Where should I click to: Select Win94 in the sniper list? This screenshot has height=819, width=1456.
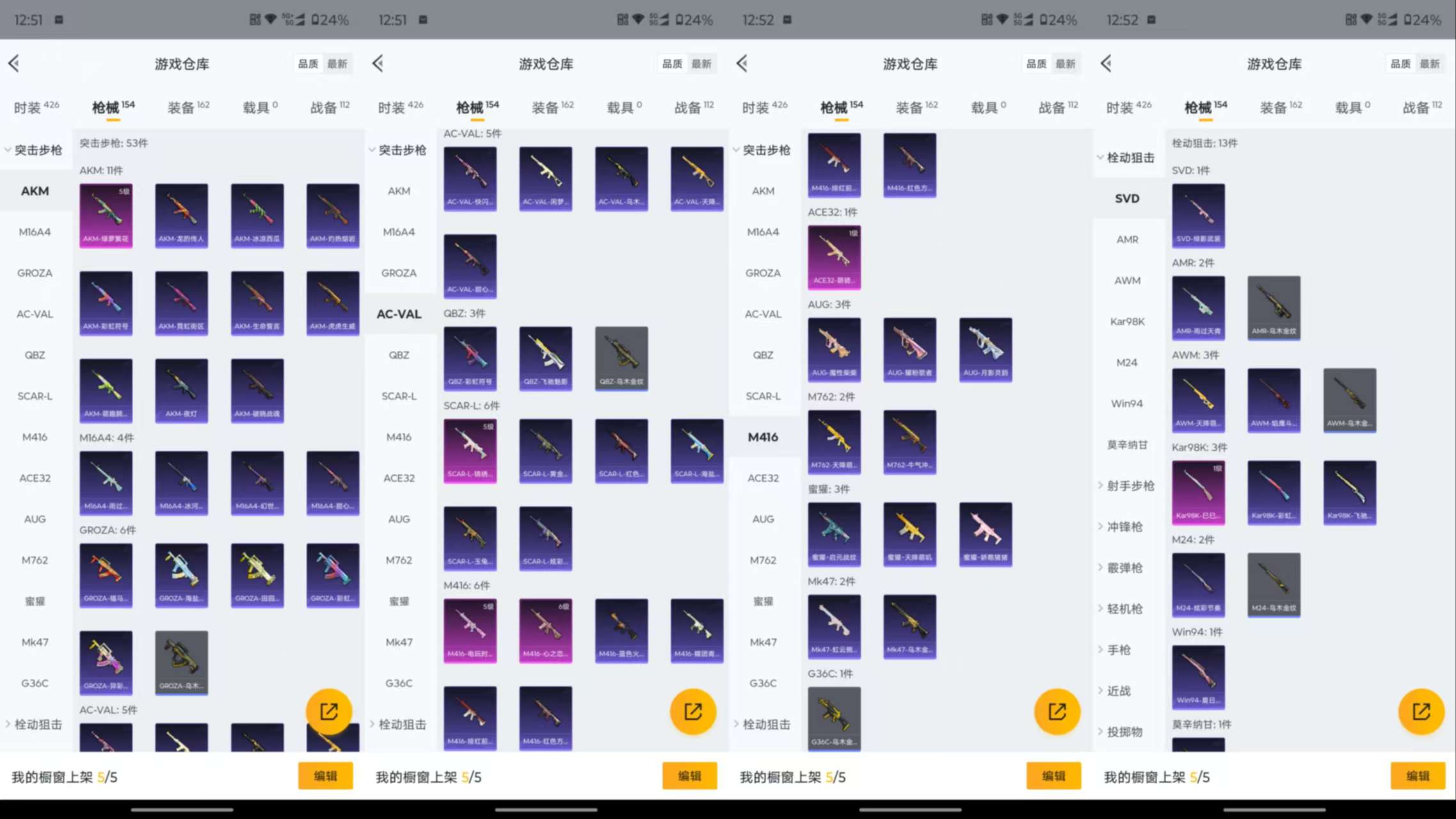tap(1127, 403)
